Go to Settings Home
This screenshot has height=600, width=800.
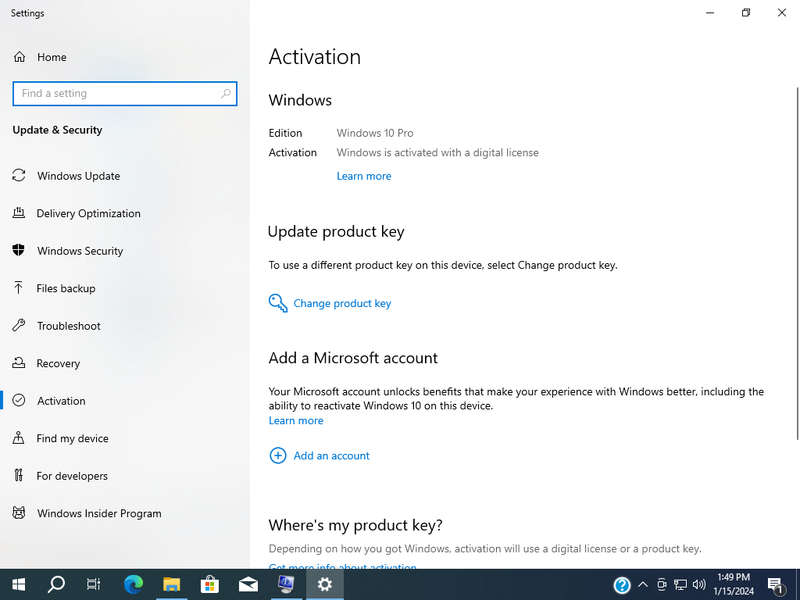(40, 57)
